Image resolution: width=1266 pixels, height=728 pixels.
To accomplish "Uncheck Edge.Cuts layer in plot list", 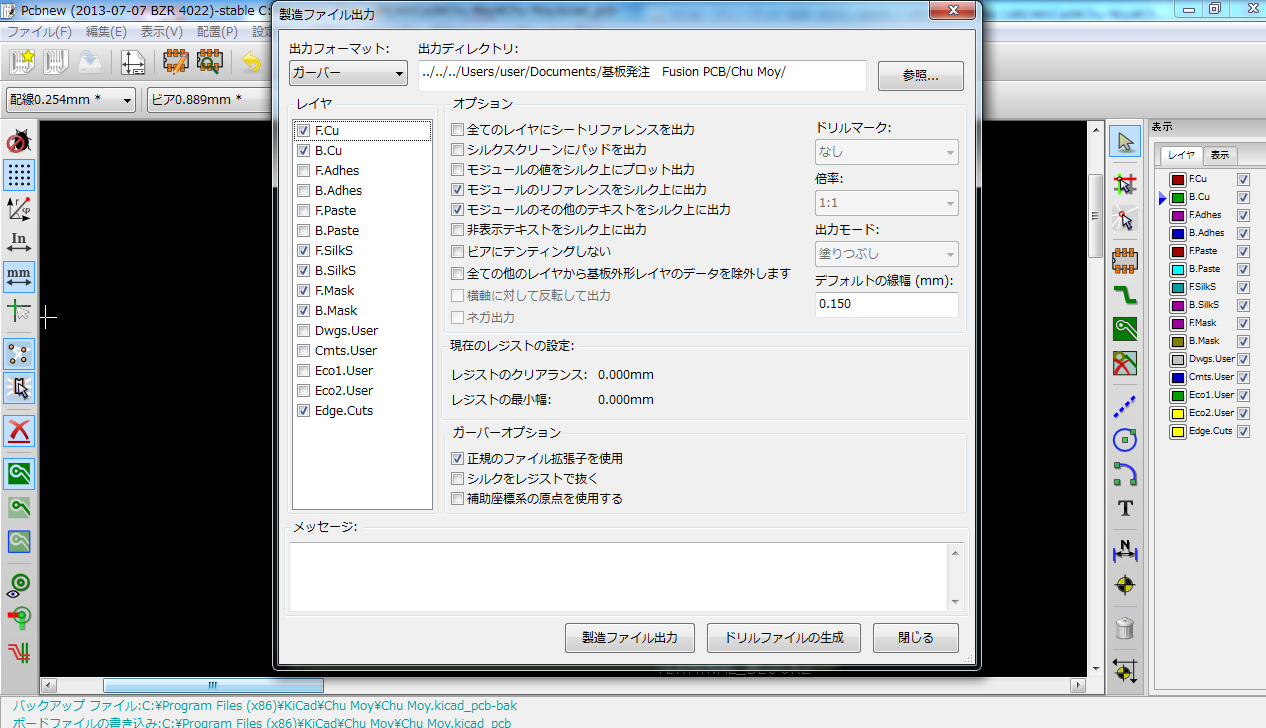I will 303,411.
